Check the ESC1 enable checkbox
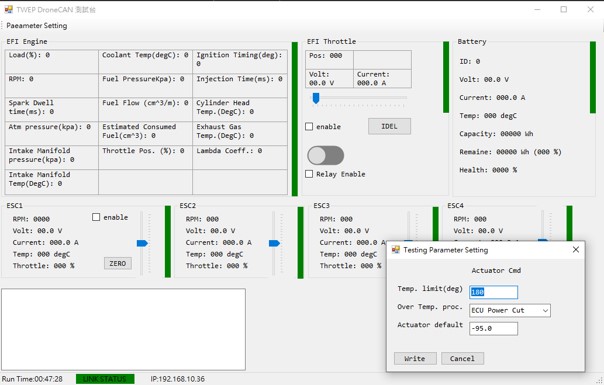 click(x=96, y=217)
